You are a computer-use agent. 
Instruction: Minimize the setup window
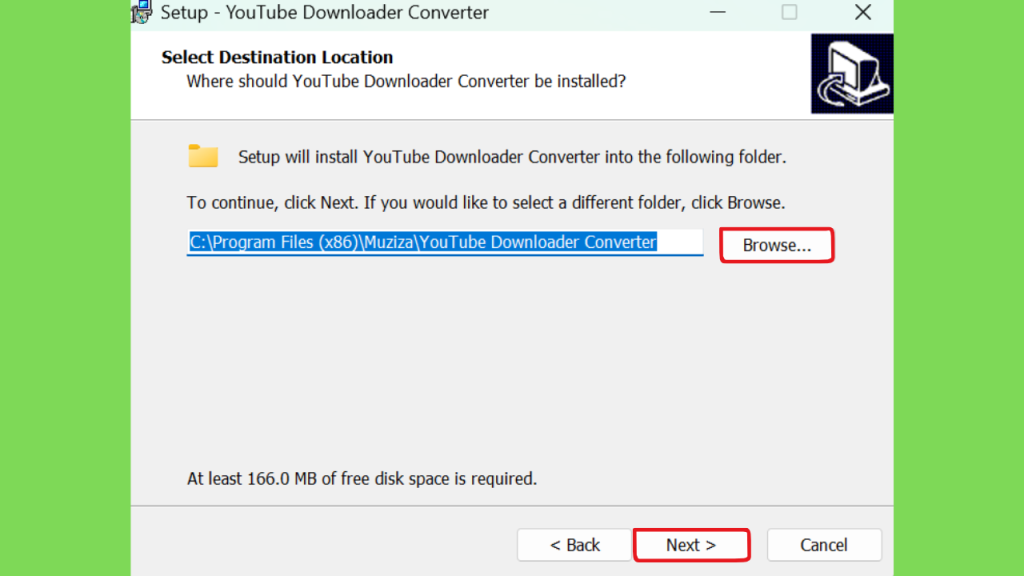point(718,12)
